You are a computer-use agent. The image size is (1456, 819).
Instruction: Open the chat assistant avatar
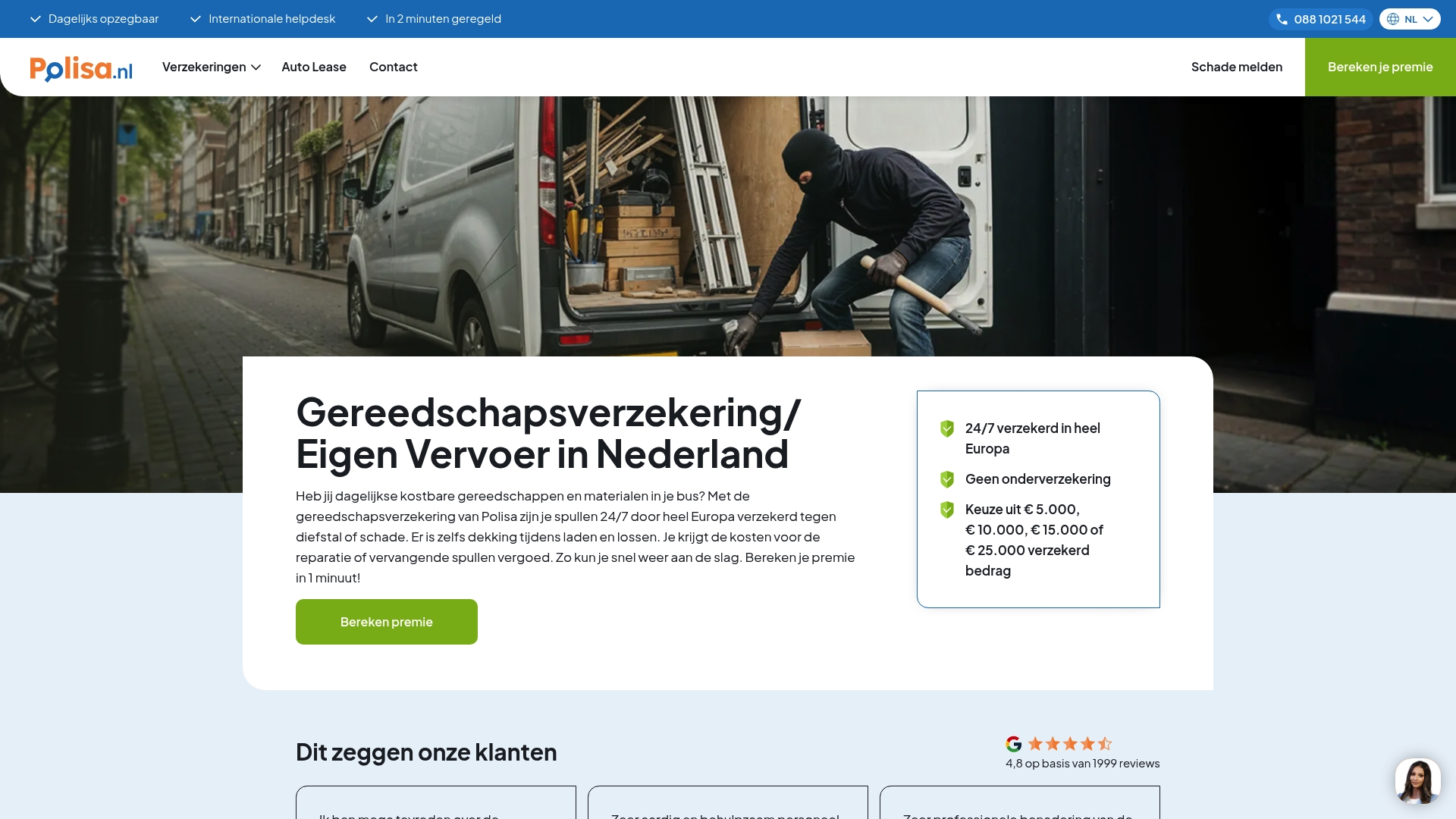(x=1418, y=780)
